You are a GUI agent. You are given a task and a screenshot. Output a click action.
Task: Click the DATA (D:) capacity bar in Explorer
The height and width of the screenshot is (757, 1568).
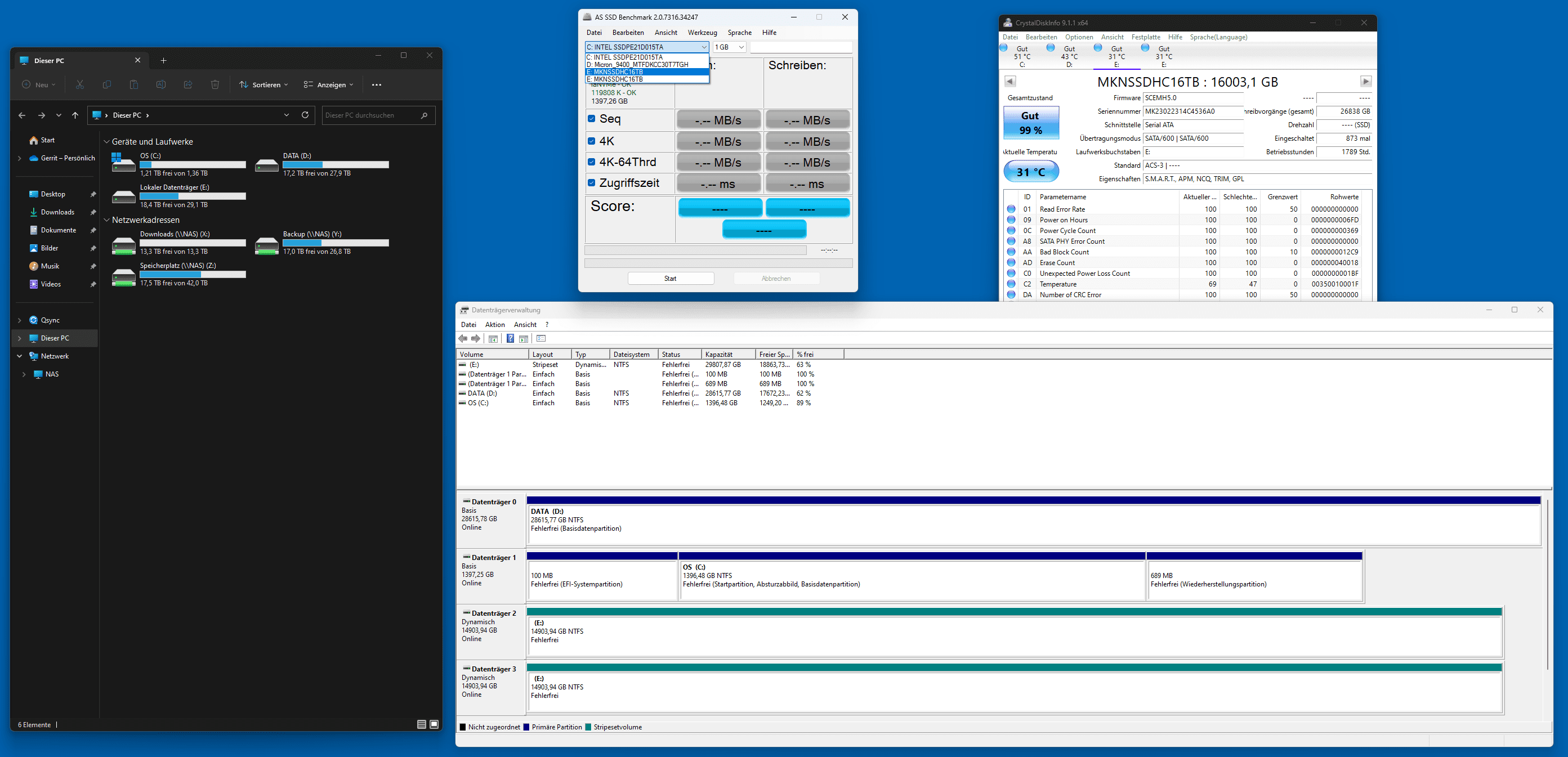pos(336,165)
